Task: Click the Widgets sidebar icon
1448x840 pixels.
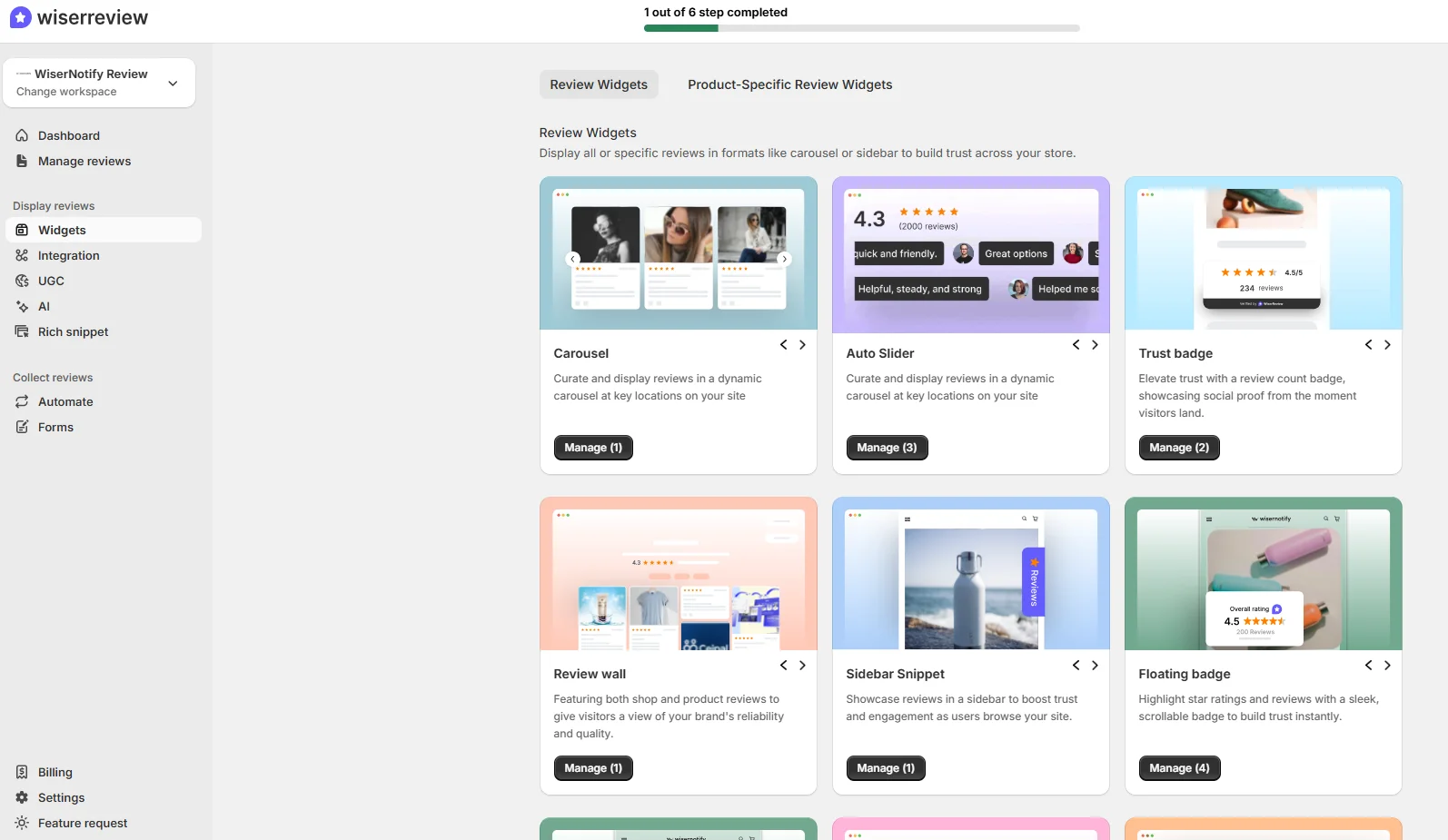Action: tap(22, 230)
